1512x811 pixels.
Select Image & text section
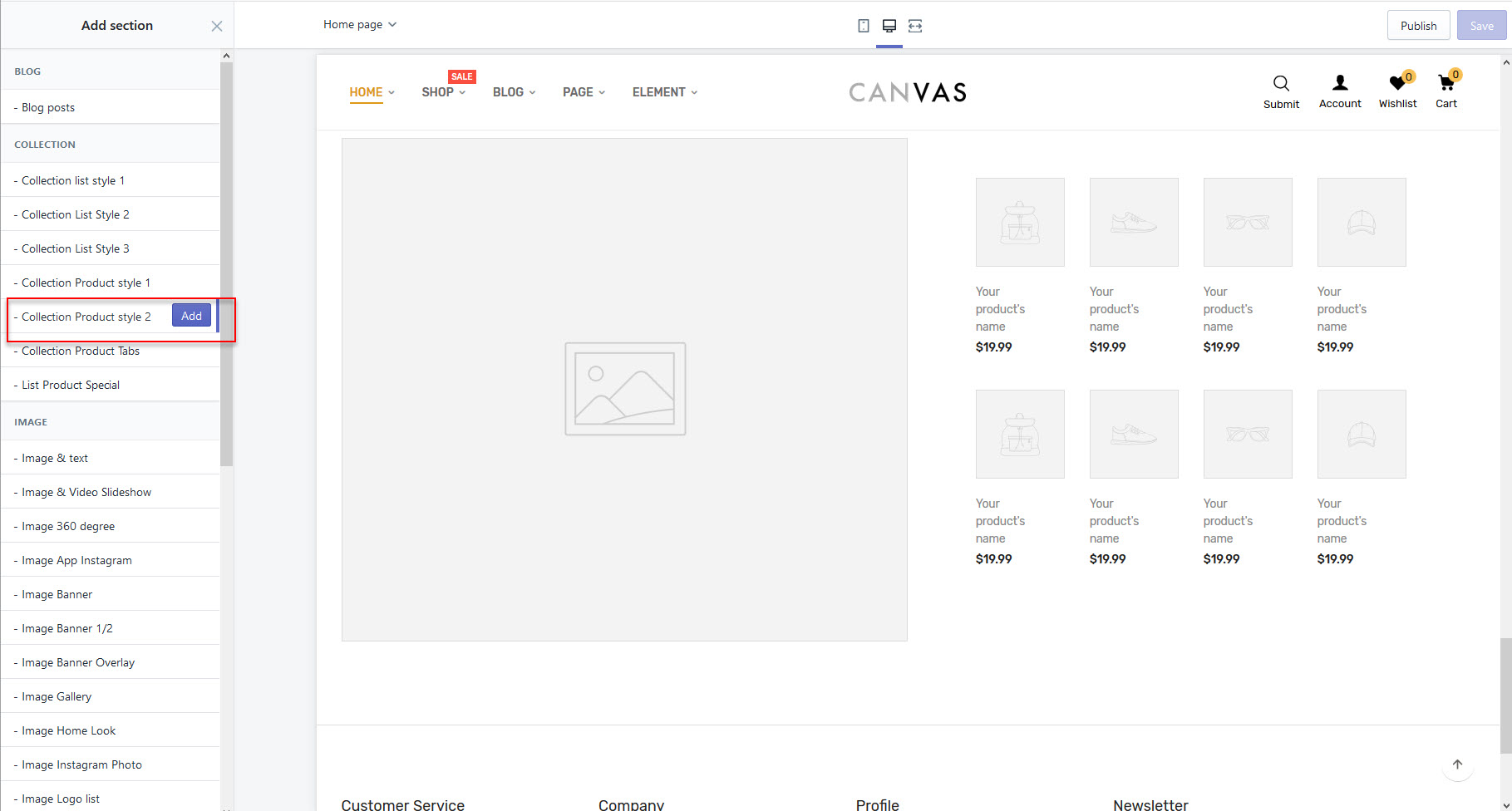111,458
